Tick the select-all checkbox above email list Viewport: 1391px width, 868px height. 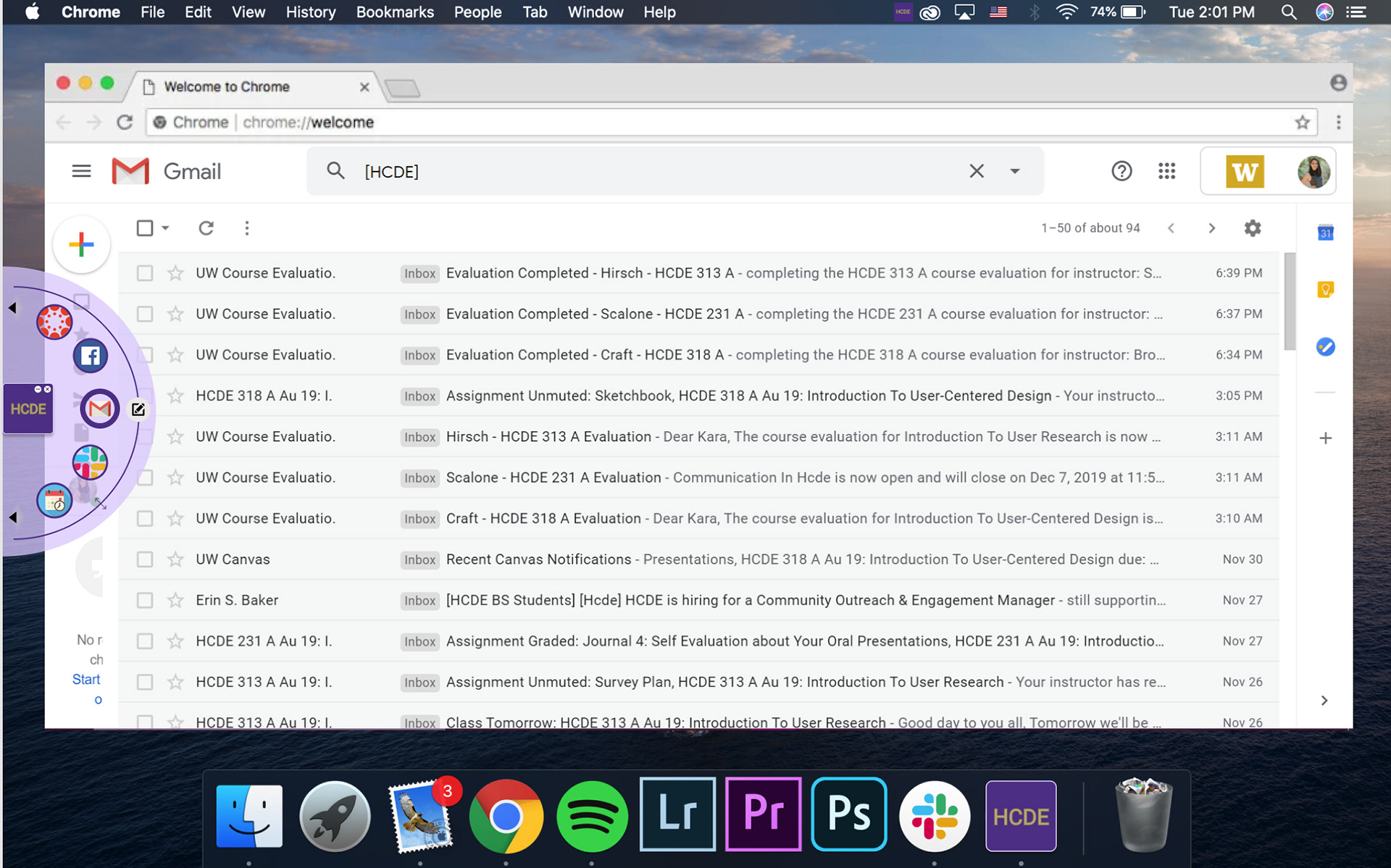tap(145, 228)
